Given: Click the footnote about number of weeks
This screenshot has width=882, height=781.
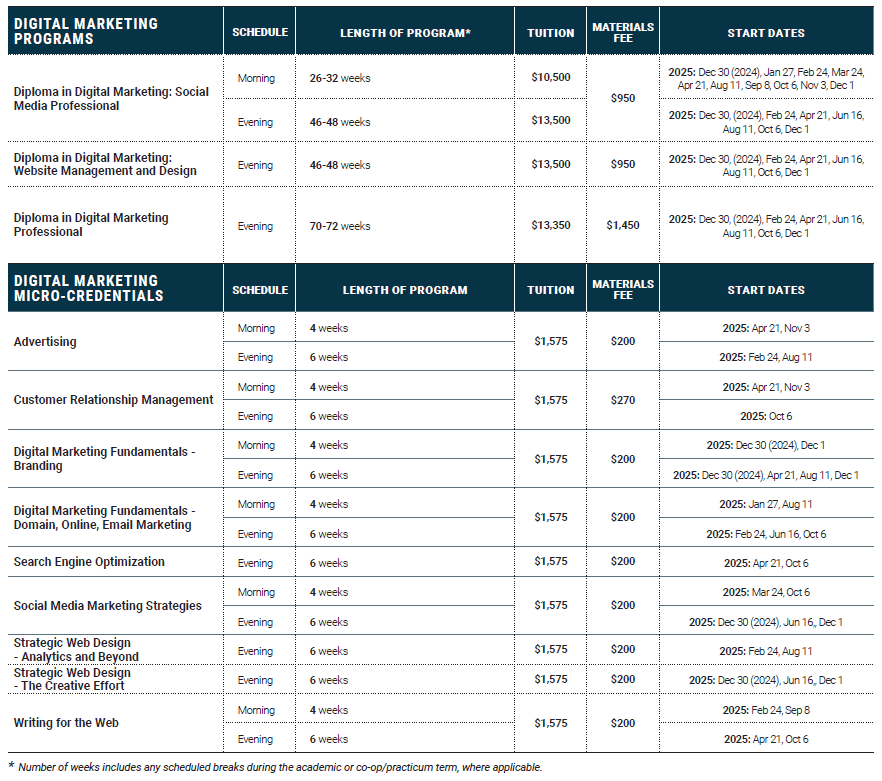Looking at the screenshot, I should (x=280, y=767).
